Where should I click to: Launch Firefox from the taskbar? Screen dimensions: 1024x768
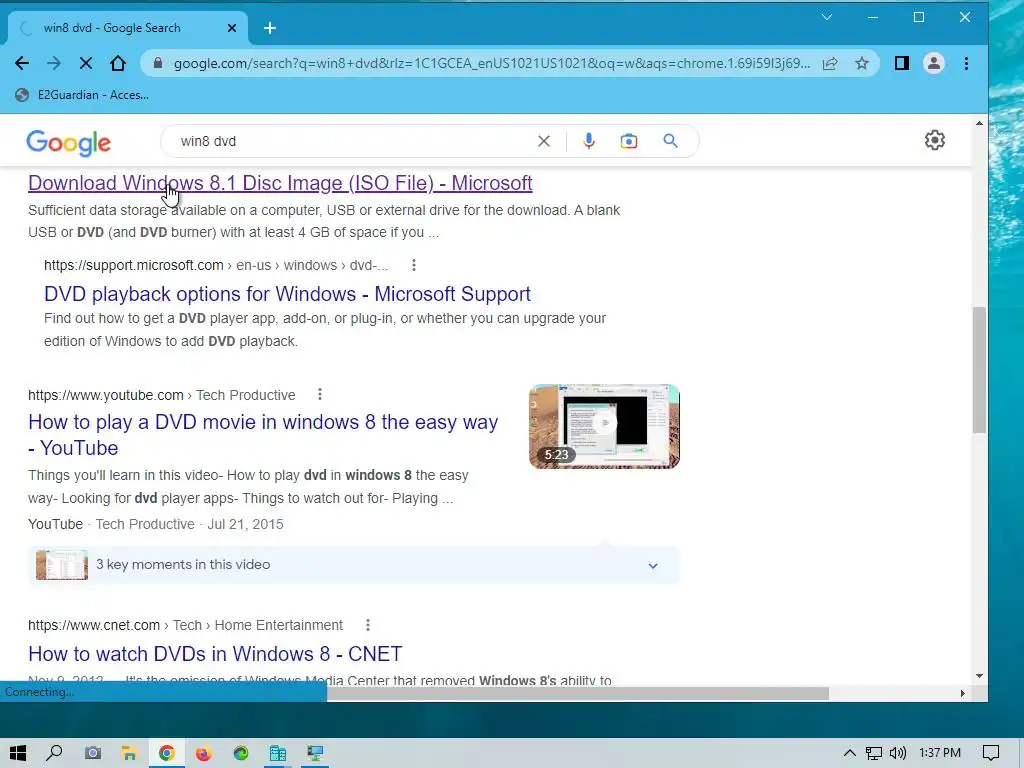coord(204,753)
